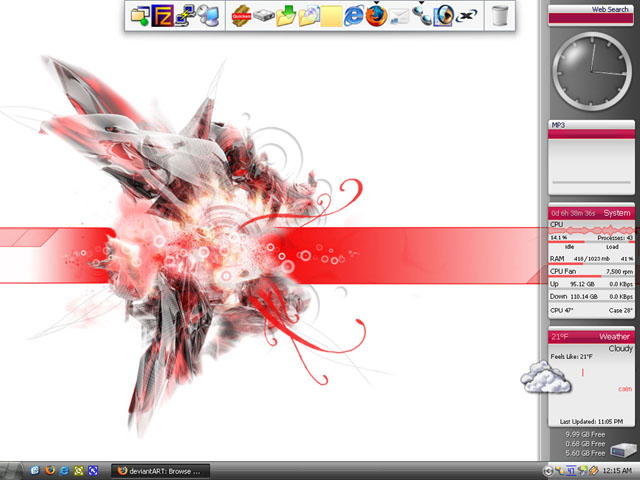
Task: Click the blue temperature tray icon
Action: tap(571, 471)
